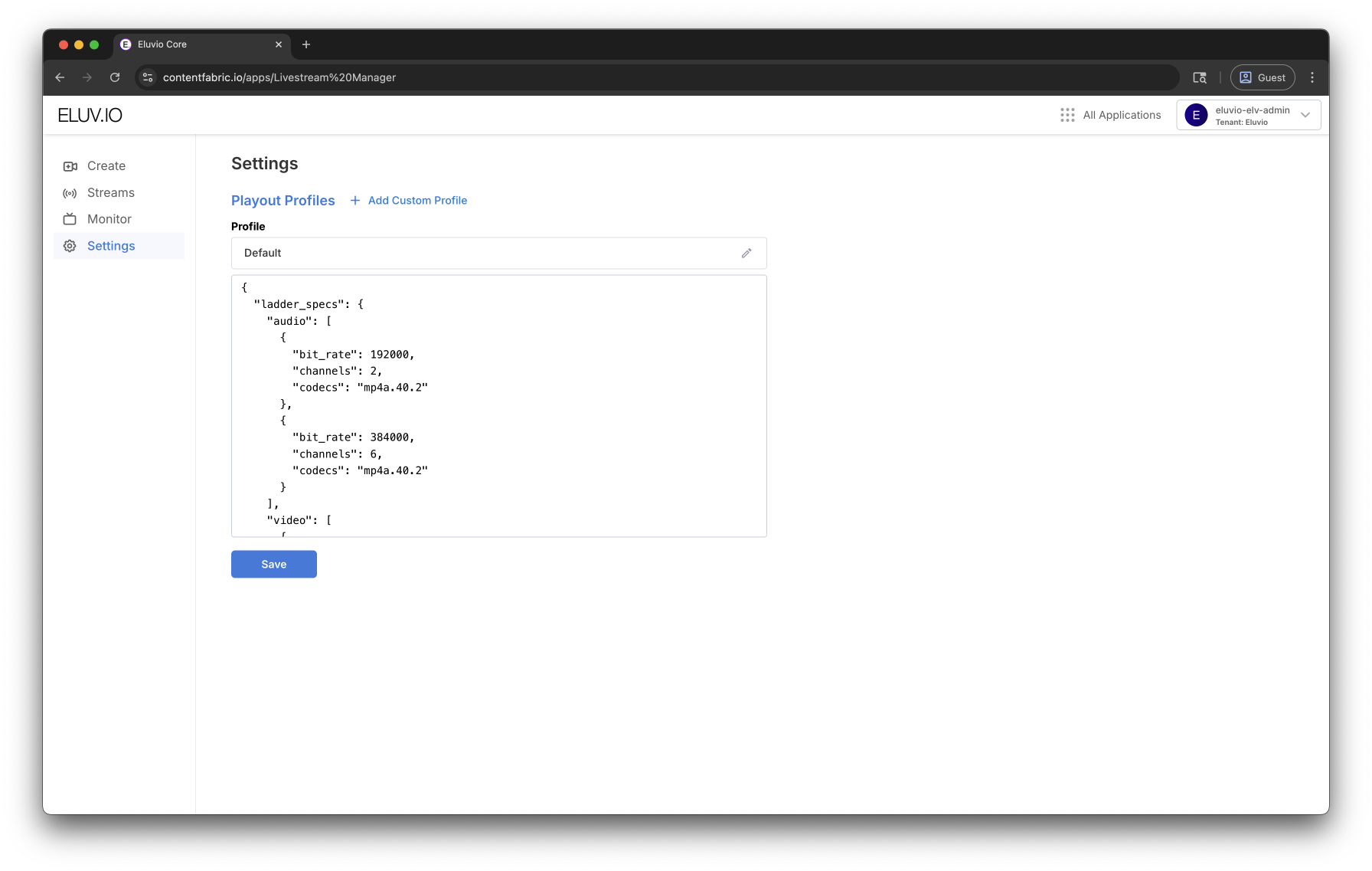1372x871 pixels.
Task: Open the browser three-dot menu
Action: tap(1312, 77)
